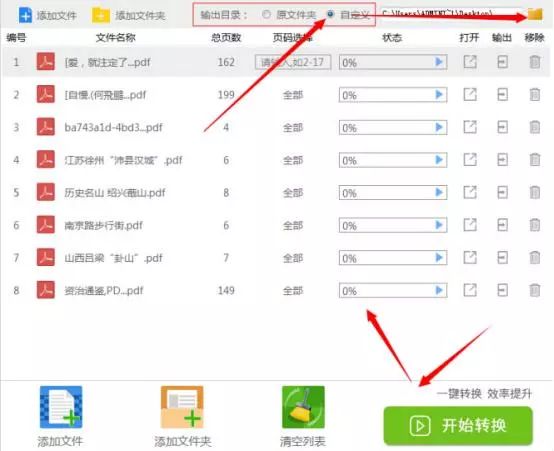The height and width of the screenshot is (451, 554).
Task: Click page range input for row 1
Action: [293, 62]
